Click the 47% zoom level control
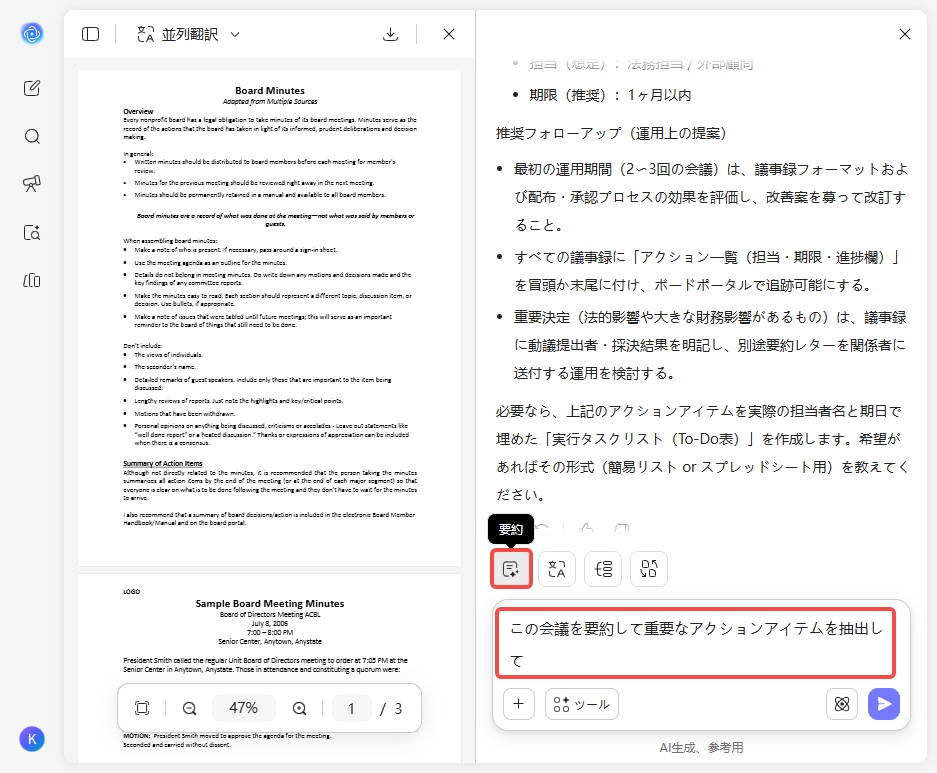Screen dimensions: 937x773 click(244, 708)
